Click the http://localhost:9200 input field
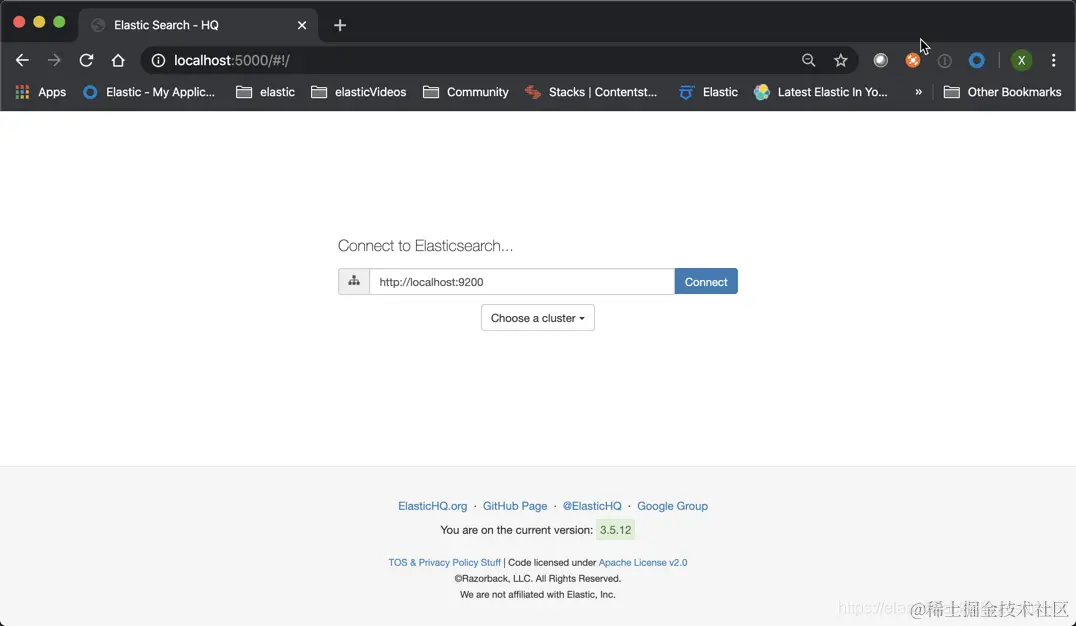 pos(522,281)
